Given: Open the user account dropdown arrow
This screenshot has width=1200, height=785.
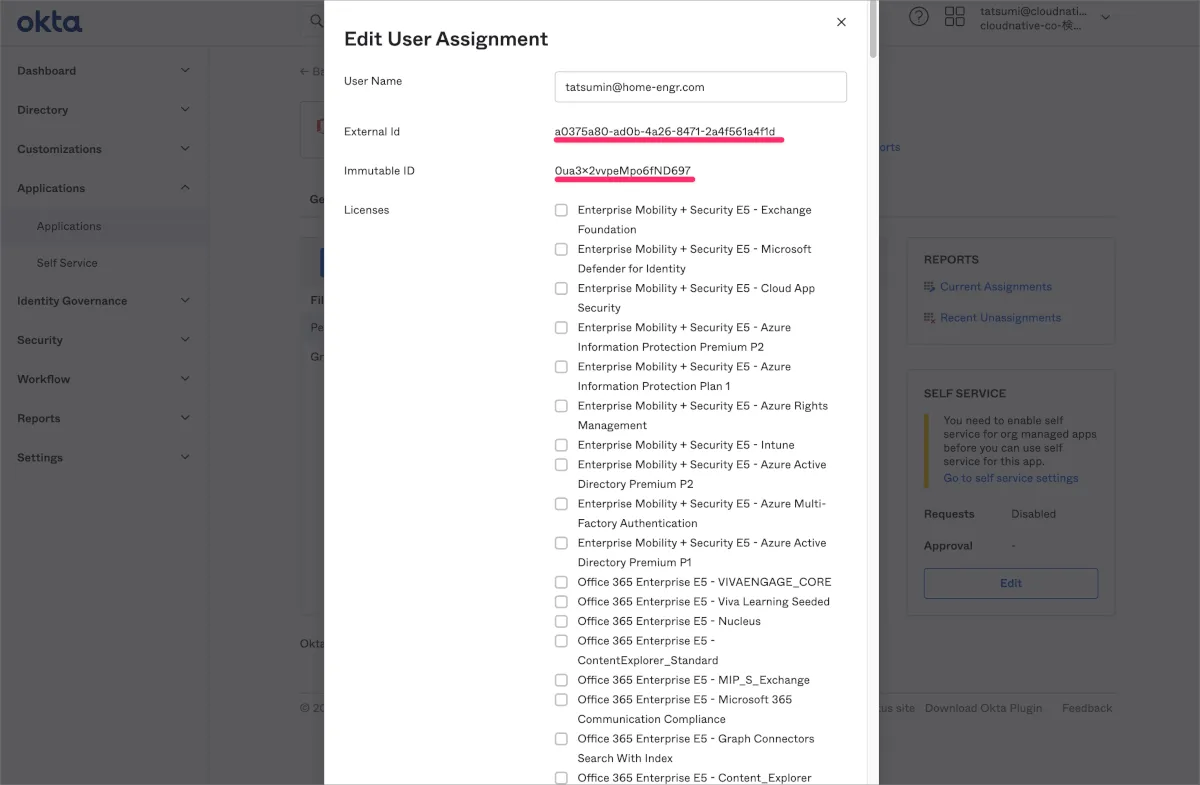Looking at the screenshot, I should pyautogui.click(x=1105, y=17).
